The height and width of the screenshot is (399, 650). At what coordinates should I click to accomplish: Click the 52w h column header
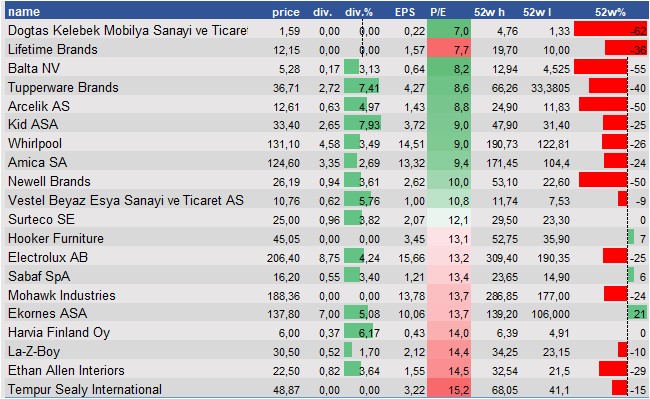(x=489, y=12)
